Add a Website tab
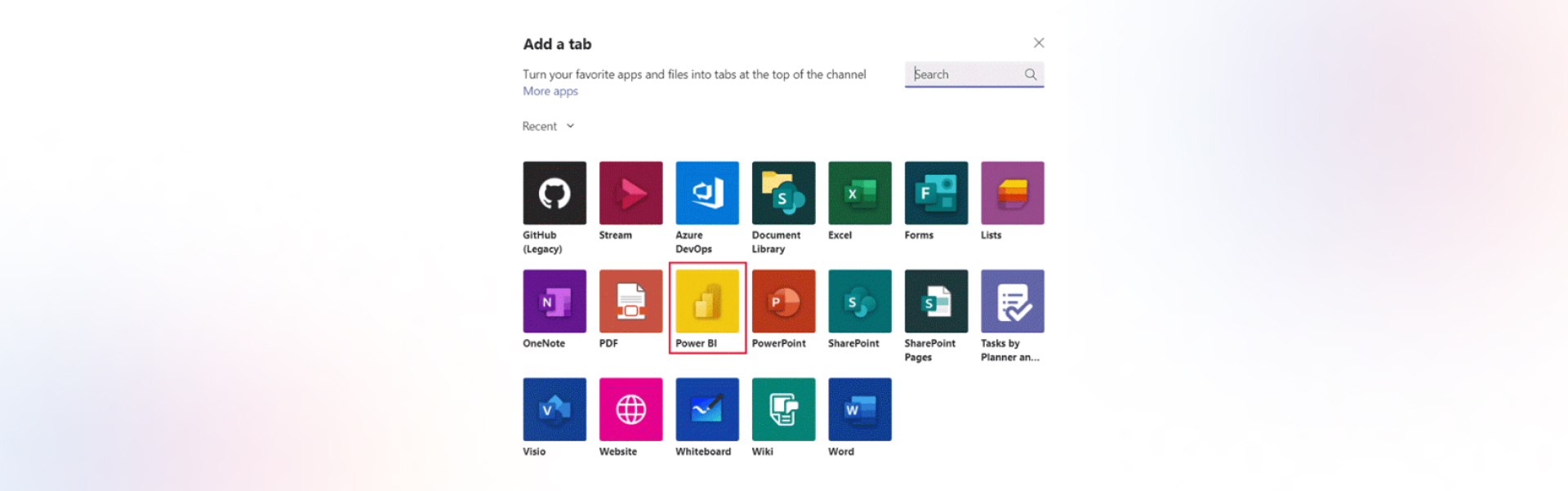1568x491 pixels. point(630,409)
